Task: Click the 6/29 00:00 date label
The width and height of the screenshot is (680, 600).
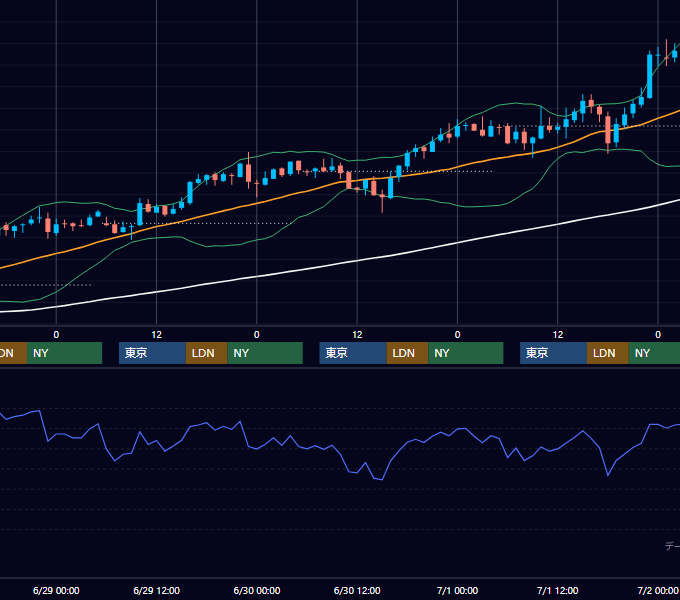Action: 56,590
